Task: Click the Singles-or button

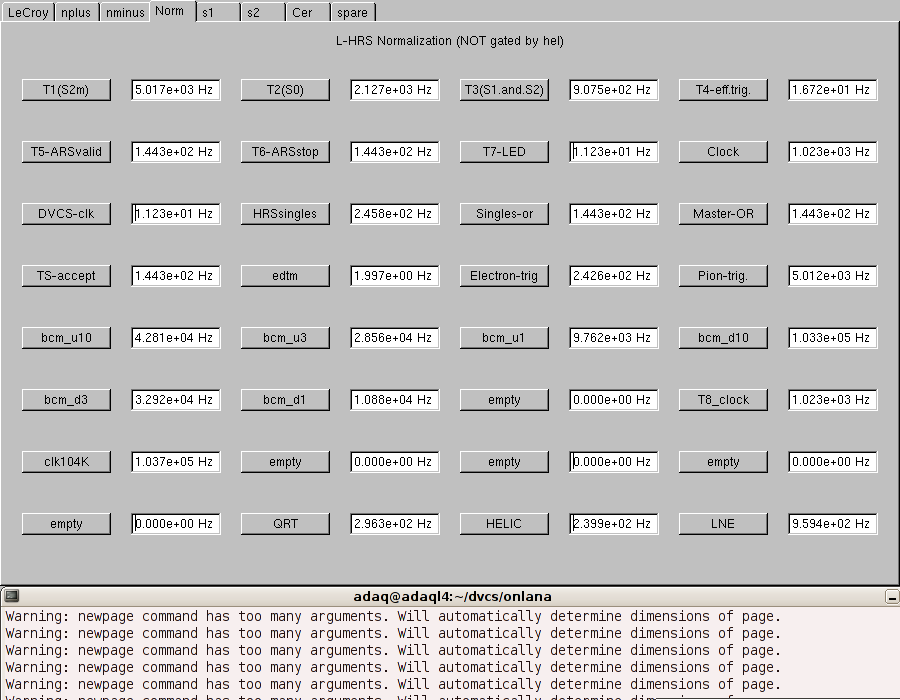Action: pyautogui.click(x=504, y=214)
